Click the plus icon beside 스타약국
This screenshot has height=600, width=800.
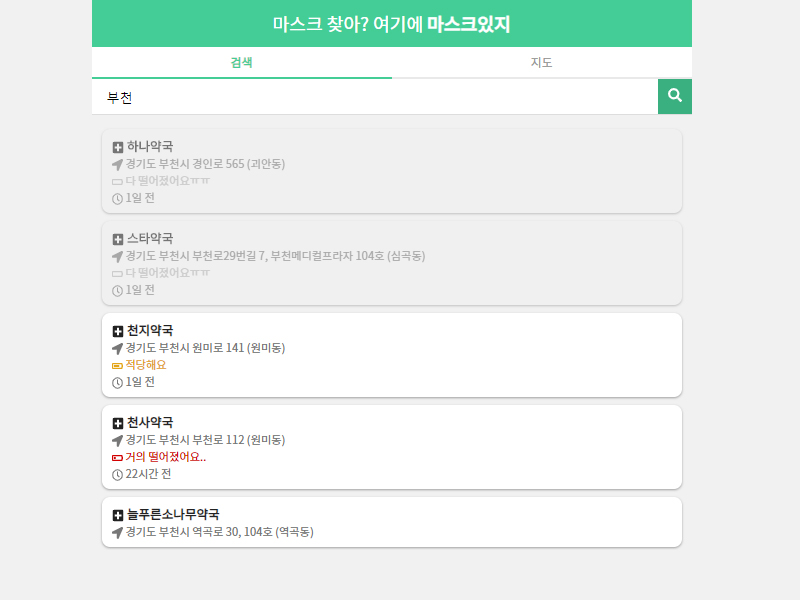point(118,239)
